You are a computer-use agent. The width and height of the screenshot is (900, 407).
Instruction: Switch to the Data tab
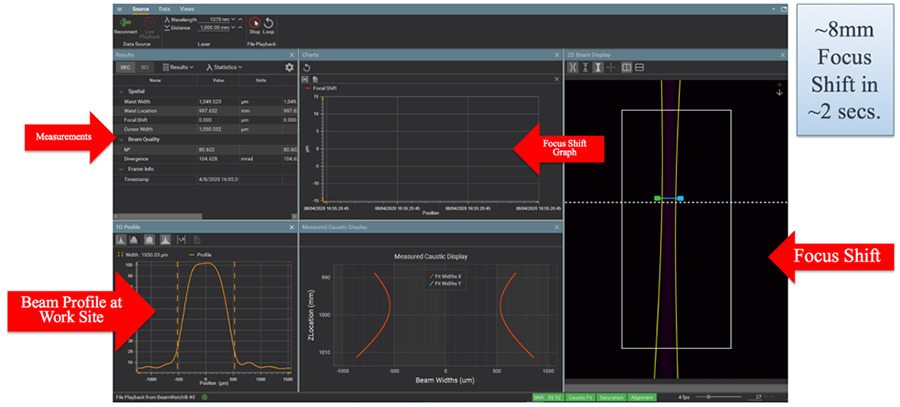click(165, 8)
